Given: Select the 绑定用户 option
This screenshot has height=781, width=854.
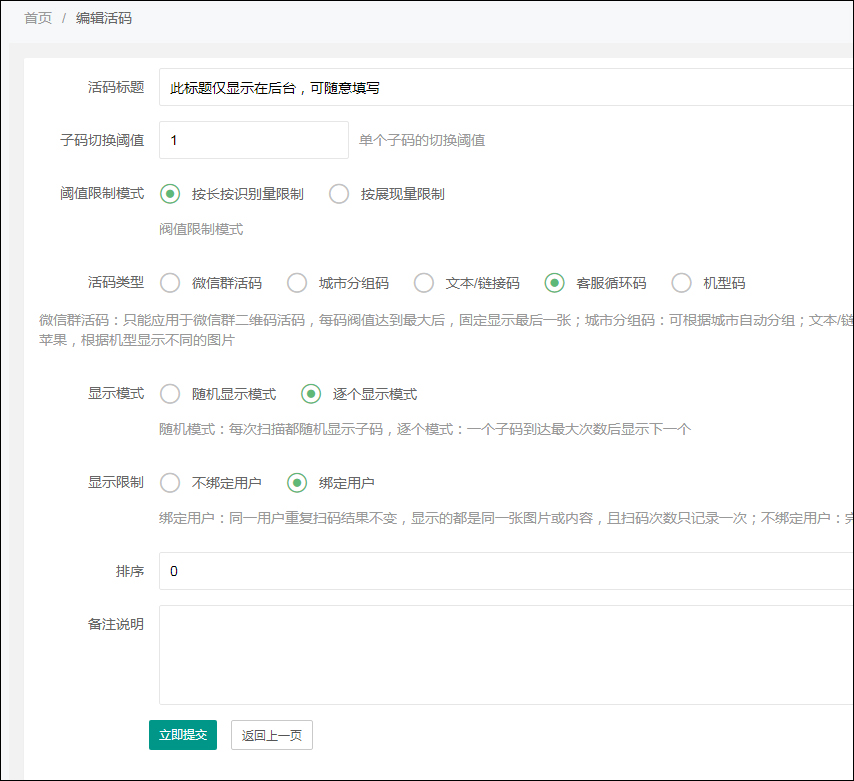Looking at the screenshot, I should [297, 483].
